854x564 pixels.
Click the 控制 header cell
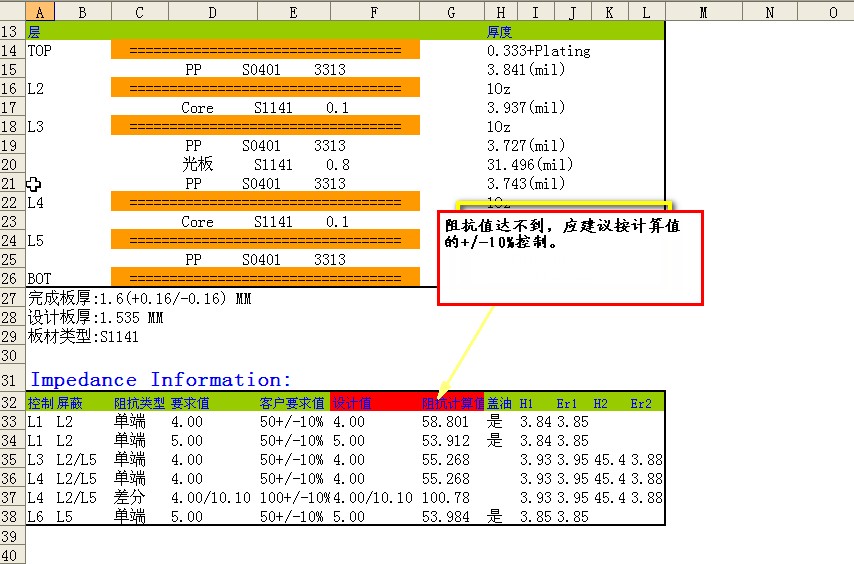(x=40, y=403)
